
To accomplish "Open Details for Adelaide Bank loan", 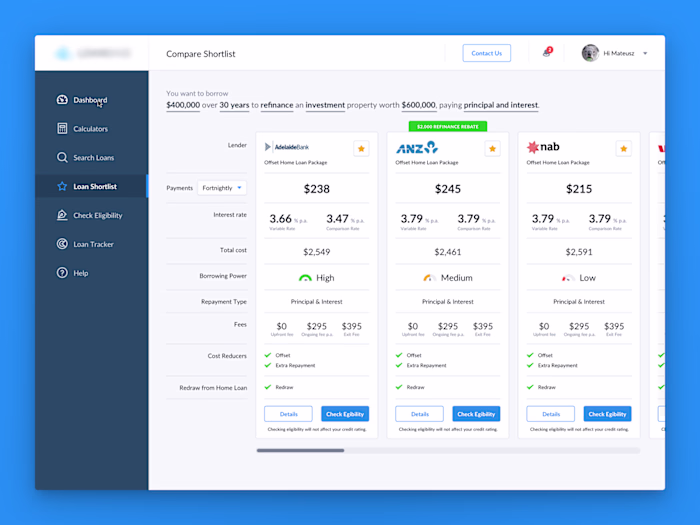I will click(x=288, y=414).
